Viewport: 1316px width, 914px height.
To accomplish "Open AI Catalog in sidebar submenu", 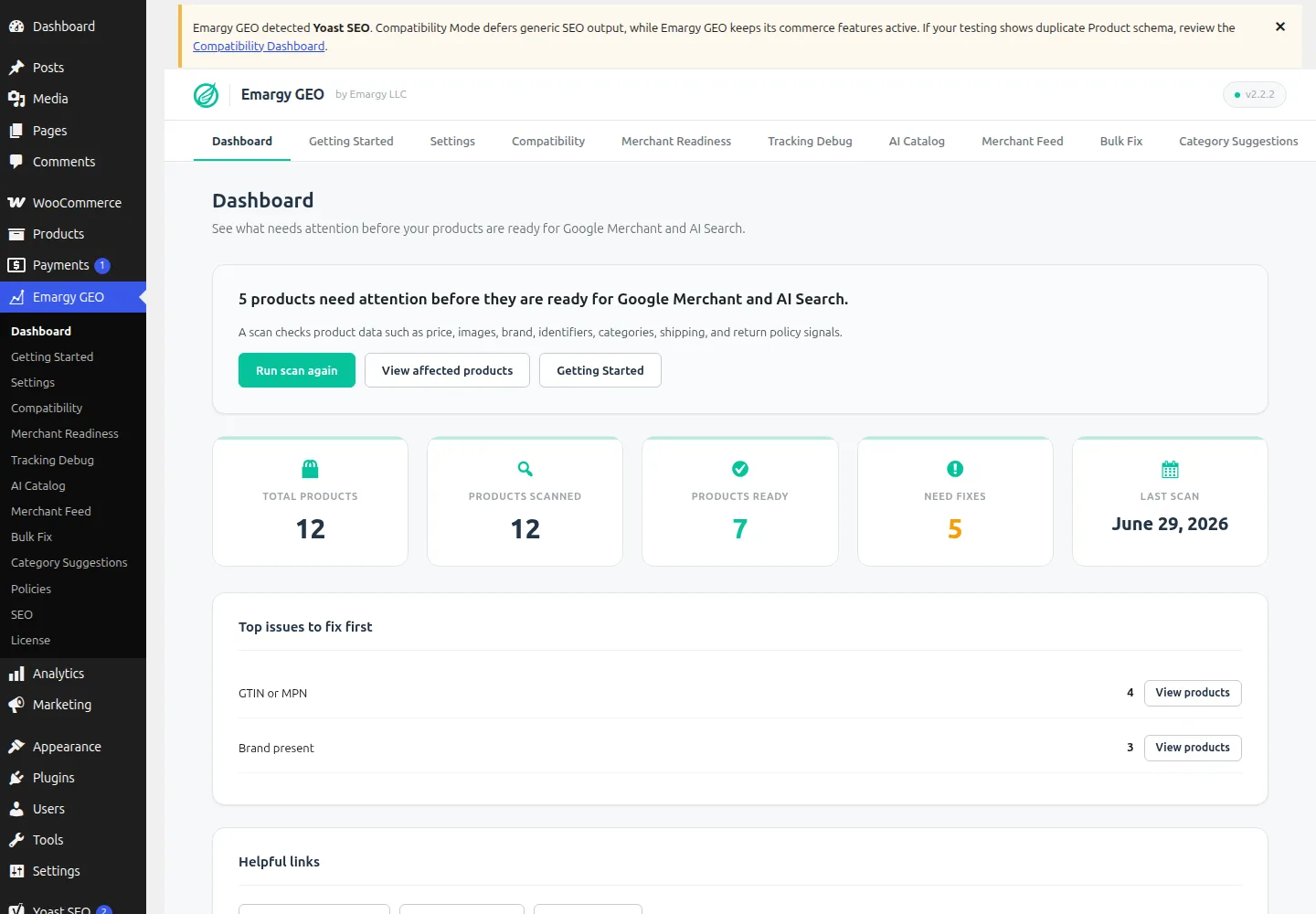I will coord(38,485).
